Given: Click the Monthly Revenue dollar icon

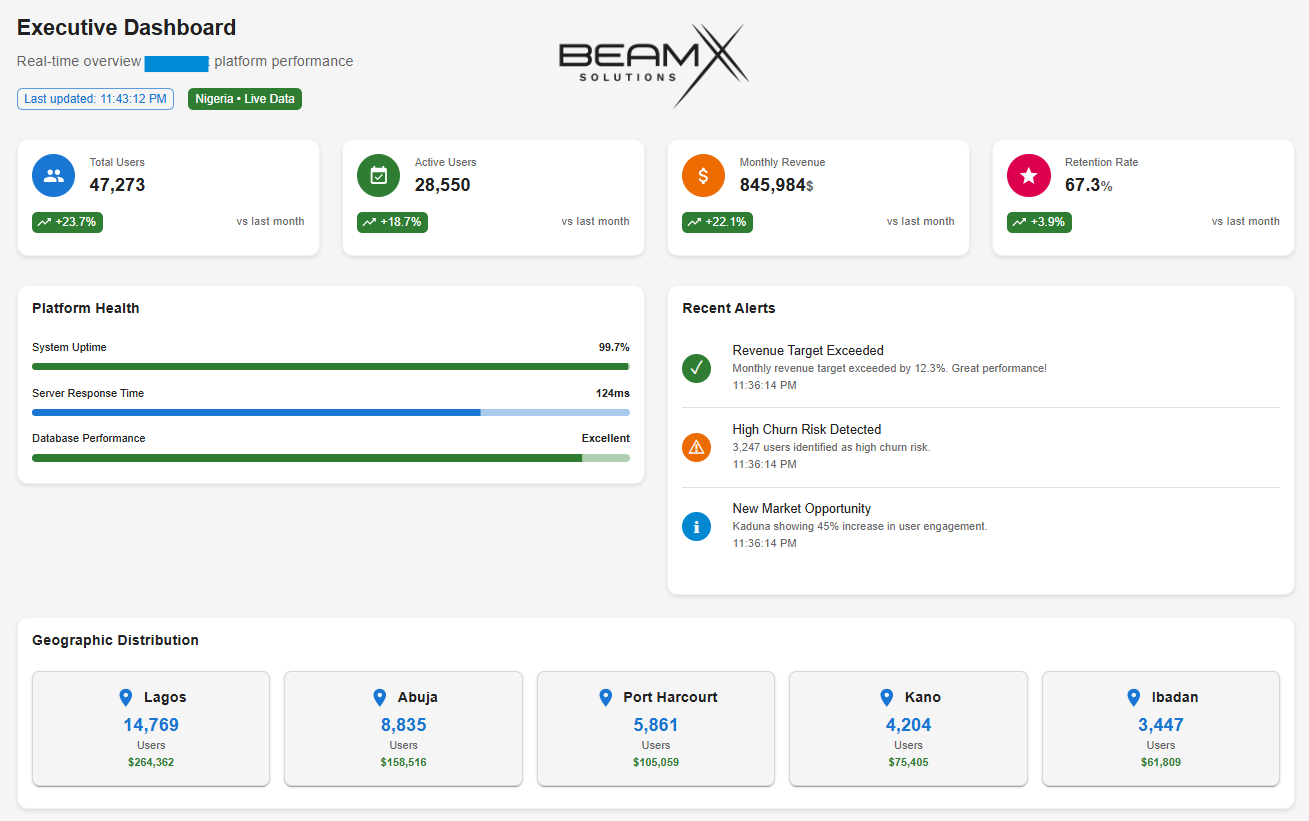Looking at the screenshot, I should pos(704,175).
